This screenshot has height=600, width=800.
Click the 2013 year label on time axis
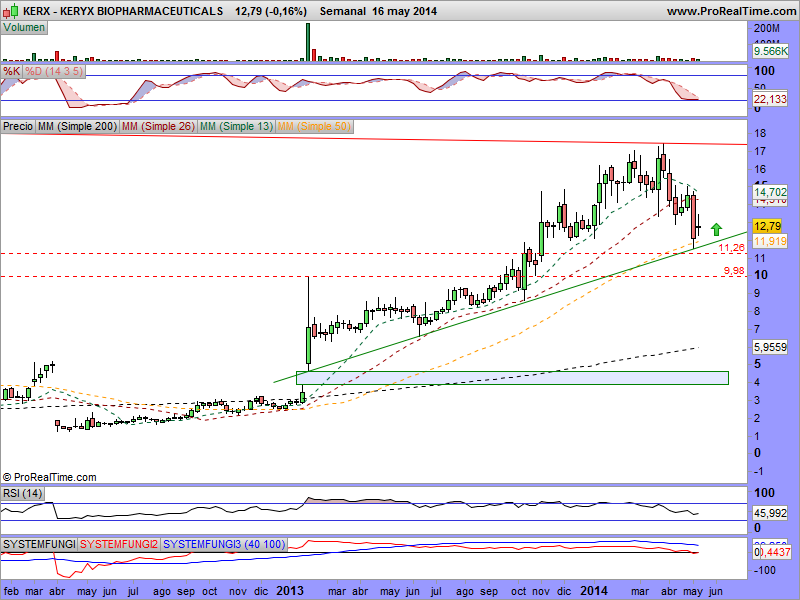290,591
